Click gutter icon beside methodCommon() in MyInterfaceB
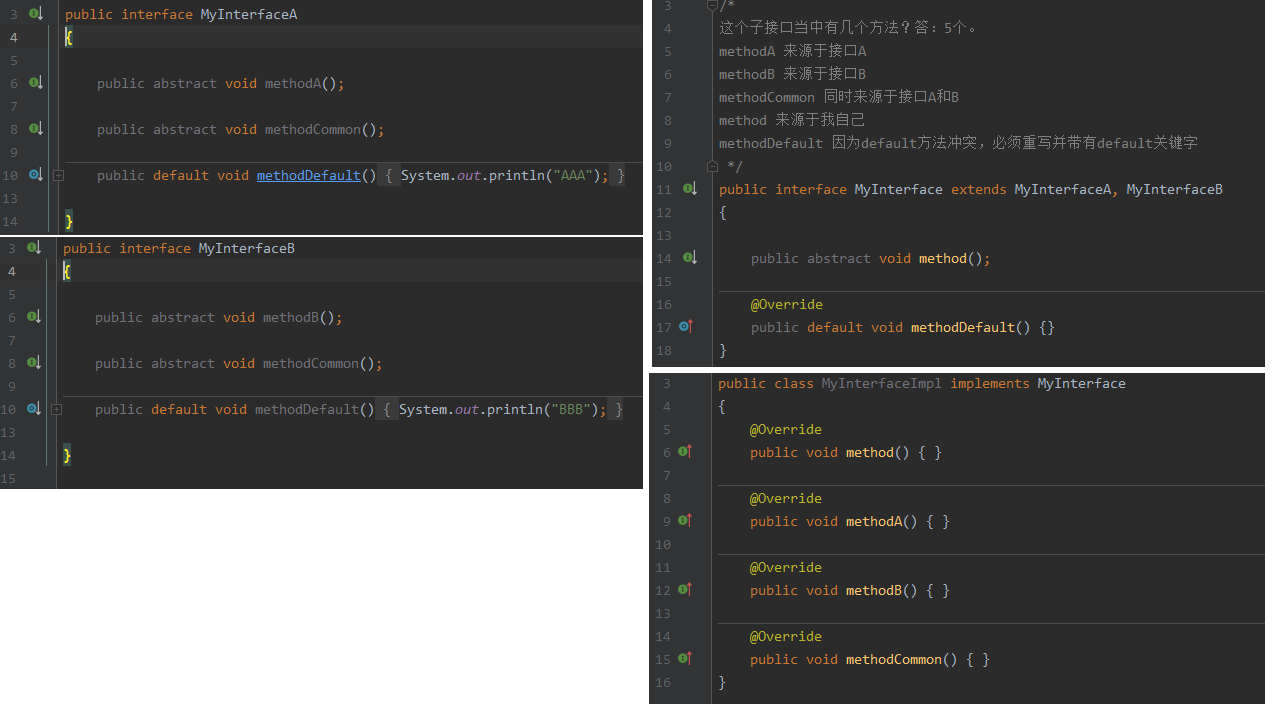This screenshot has width=1288, height=728. [35, 363]
